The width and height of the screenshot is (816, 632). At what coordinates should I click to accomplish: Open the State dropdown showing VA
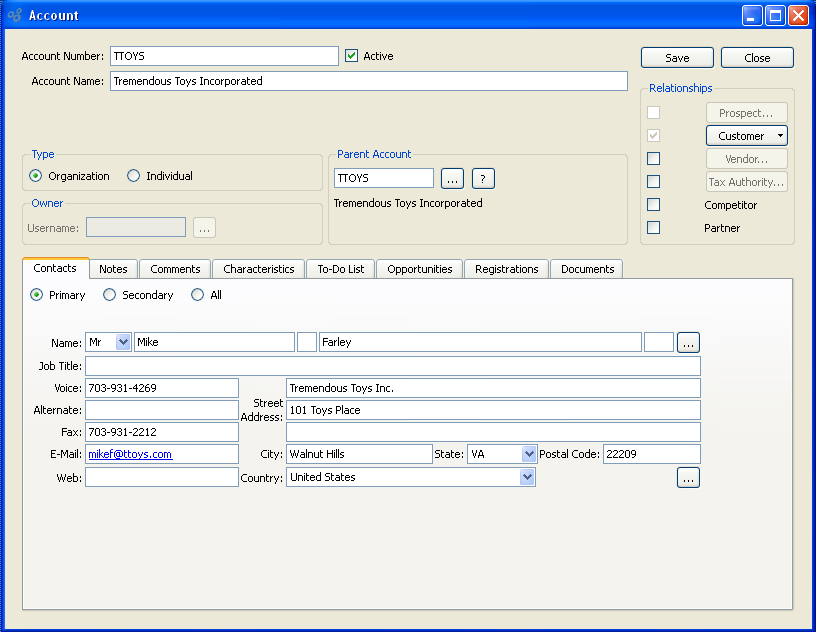(x=529, y=454)
